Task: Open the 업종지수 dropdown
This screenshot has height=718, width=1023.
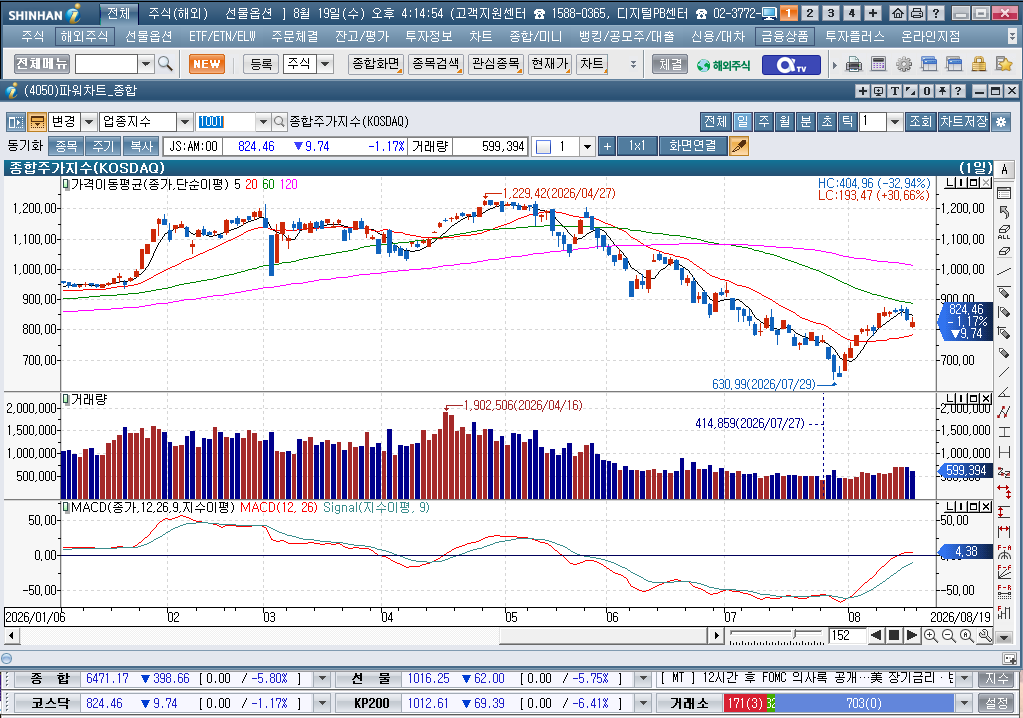Action: coord(185,122)
